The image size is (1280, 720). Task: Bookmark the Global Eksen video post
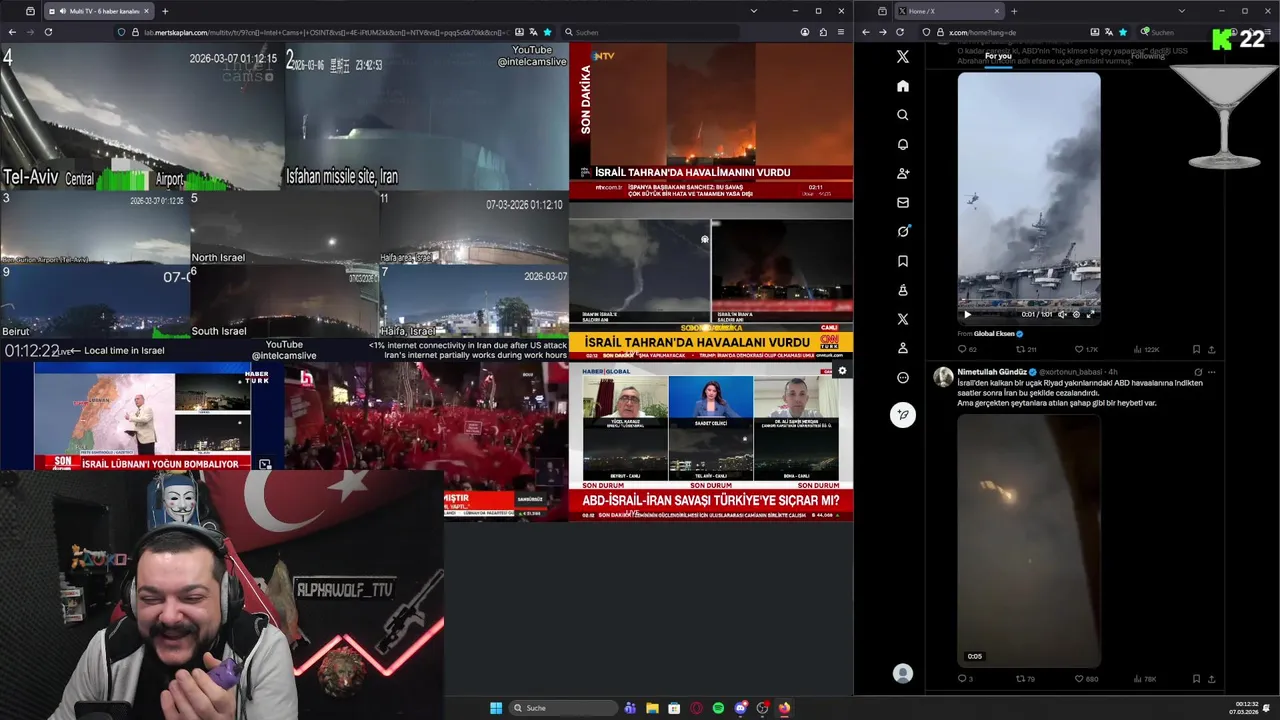(x=1196, y=349)
